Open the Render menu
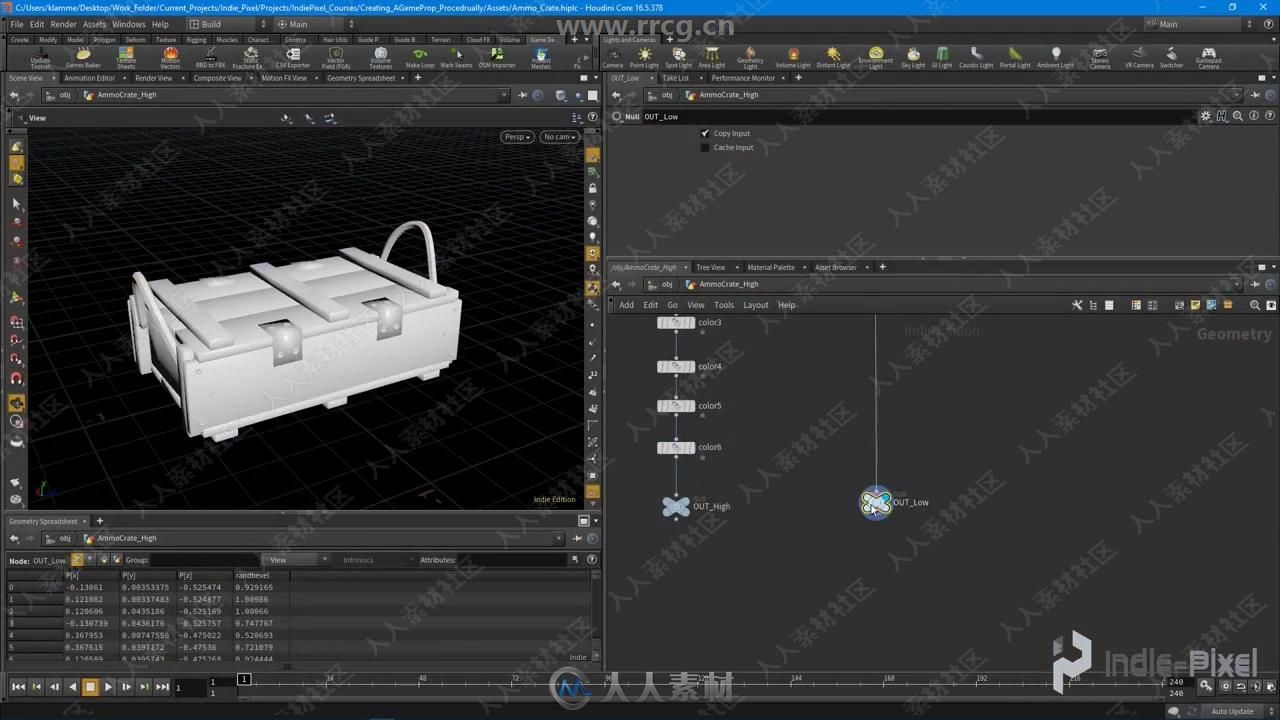 pos(63,24)
